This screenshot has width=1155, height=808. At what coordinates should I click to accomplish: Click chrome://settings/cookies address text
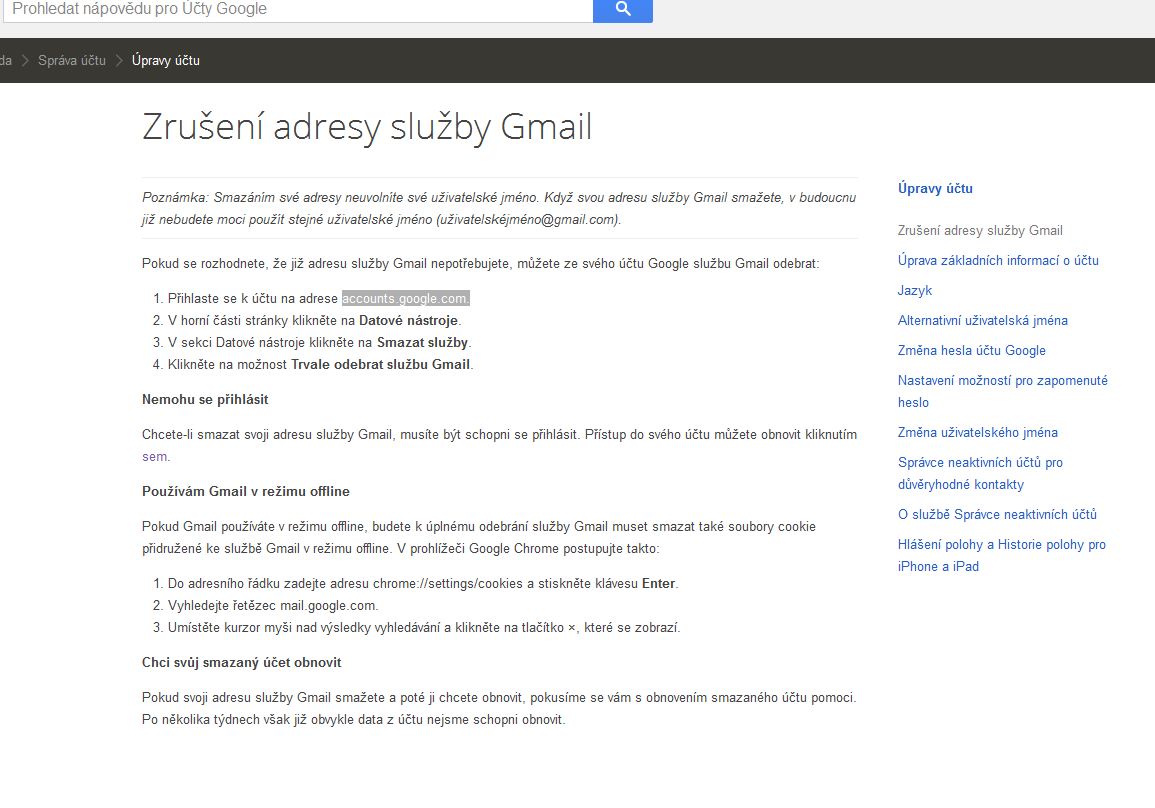447,583
